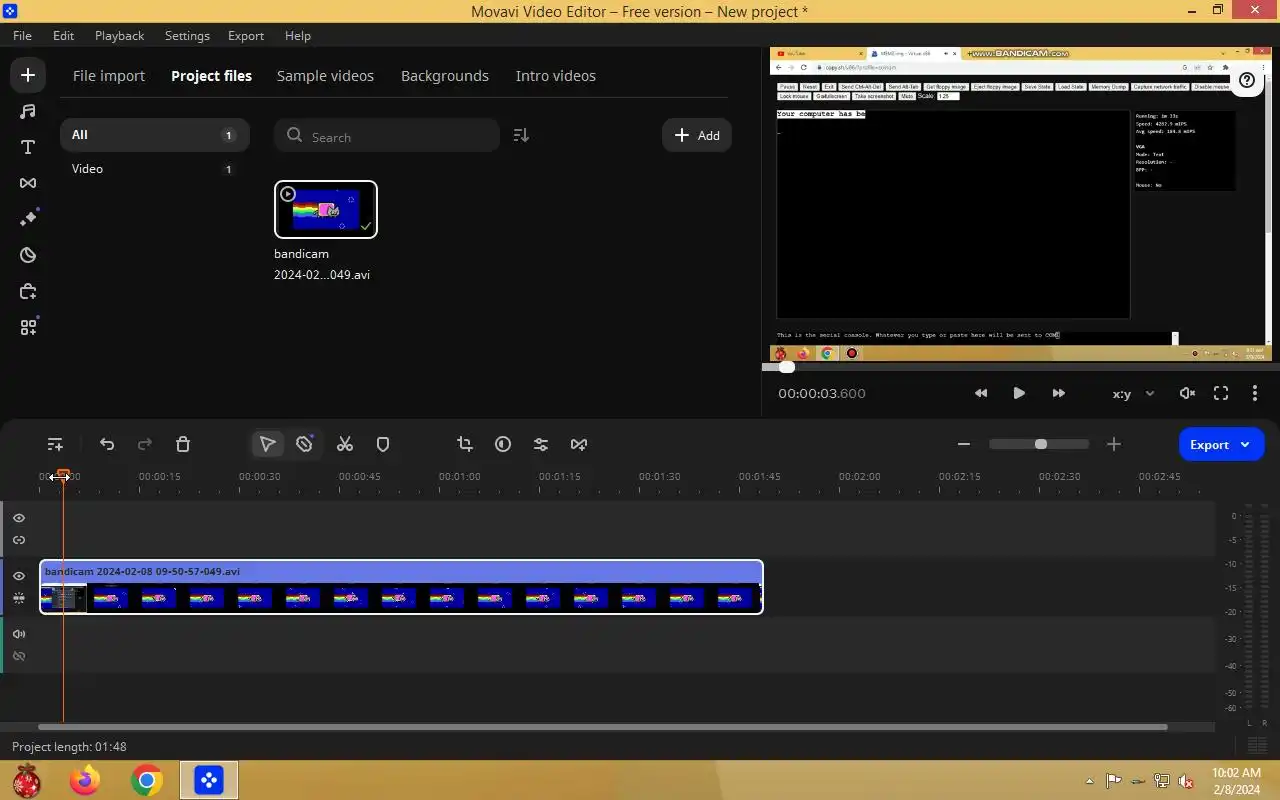Open Chrome from the taskbar
This screenshot has height=800, width=1280.
coord(147,780)
